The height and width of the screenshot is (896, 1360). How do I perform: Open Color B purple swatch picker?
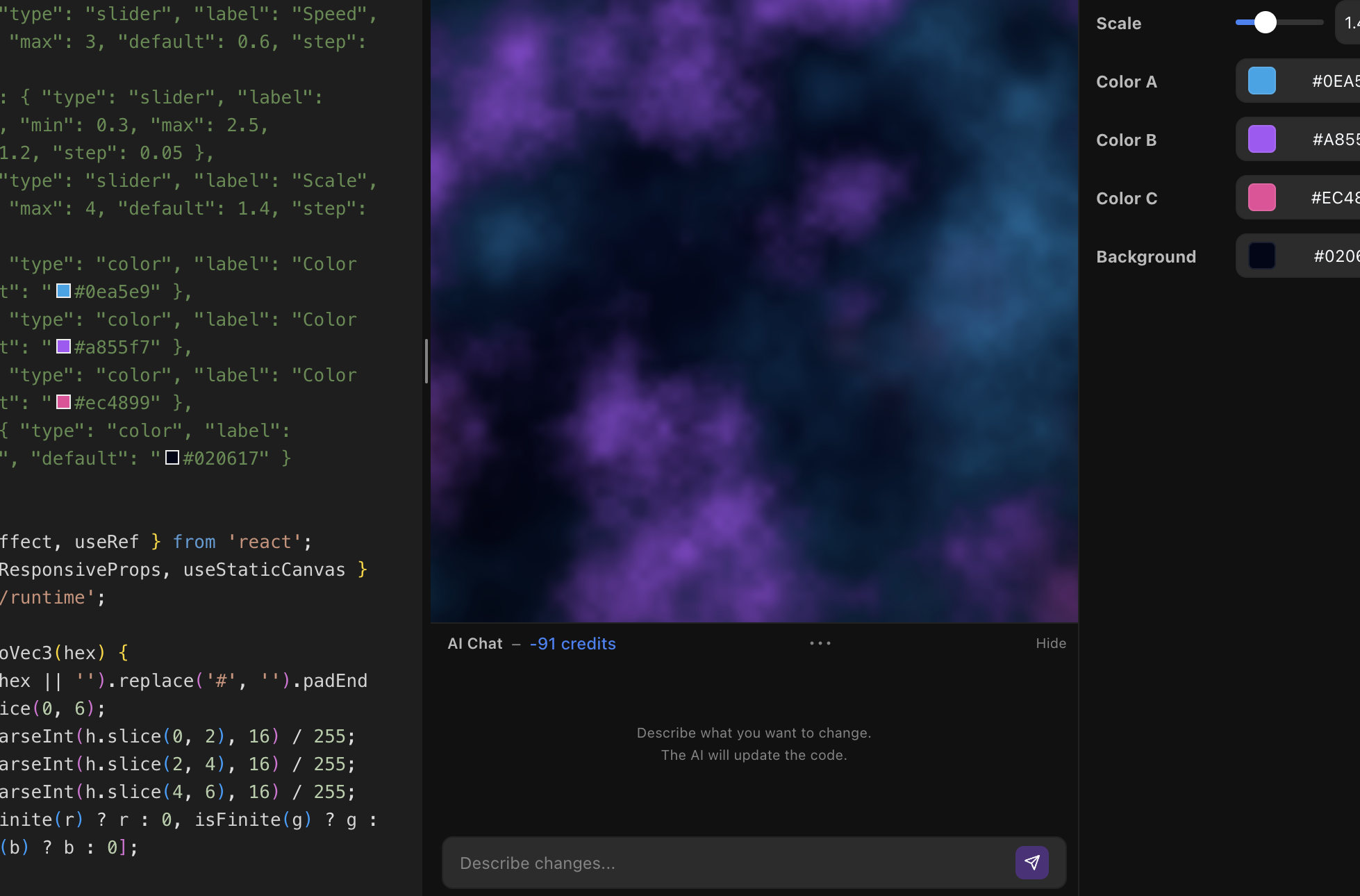(x=1262, y=140)
